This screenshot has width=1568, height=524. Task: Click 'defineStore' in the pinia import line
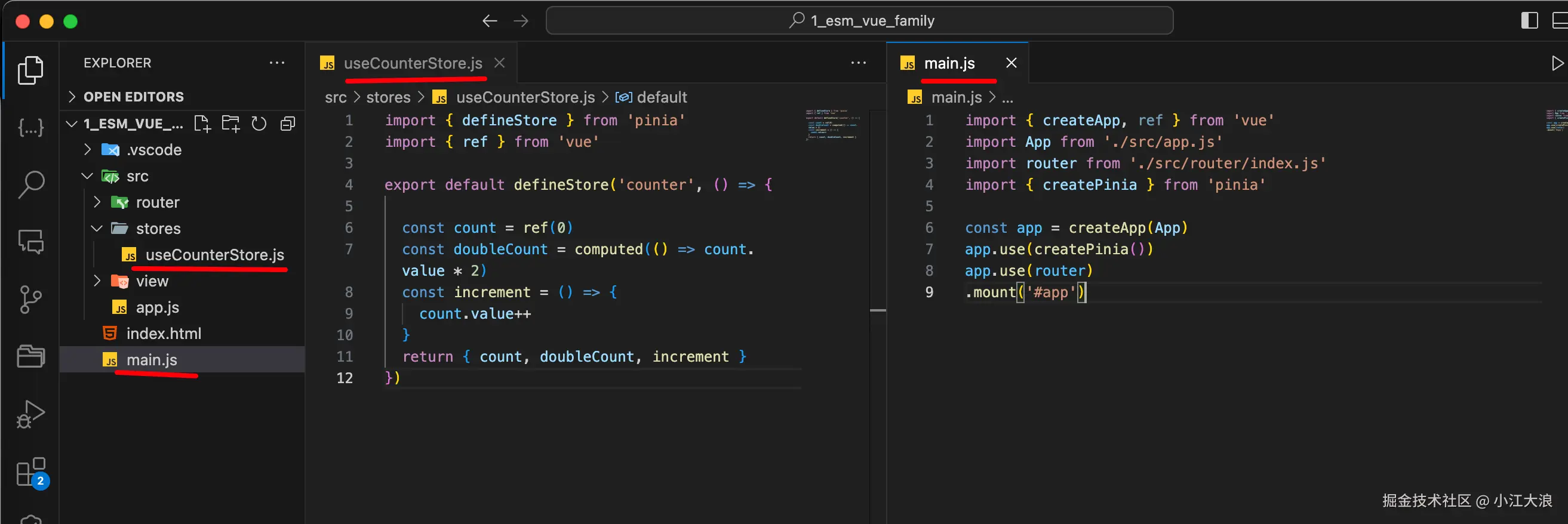(509, 121)
